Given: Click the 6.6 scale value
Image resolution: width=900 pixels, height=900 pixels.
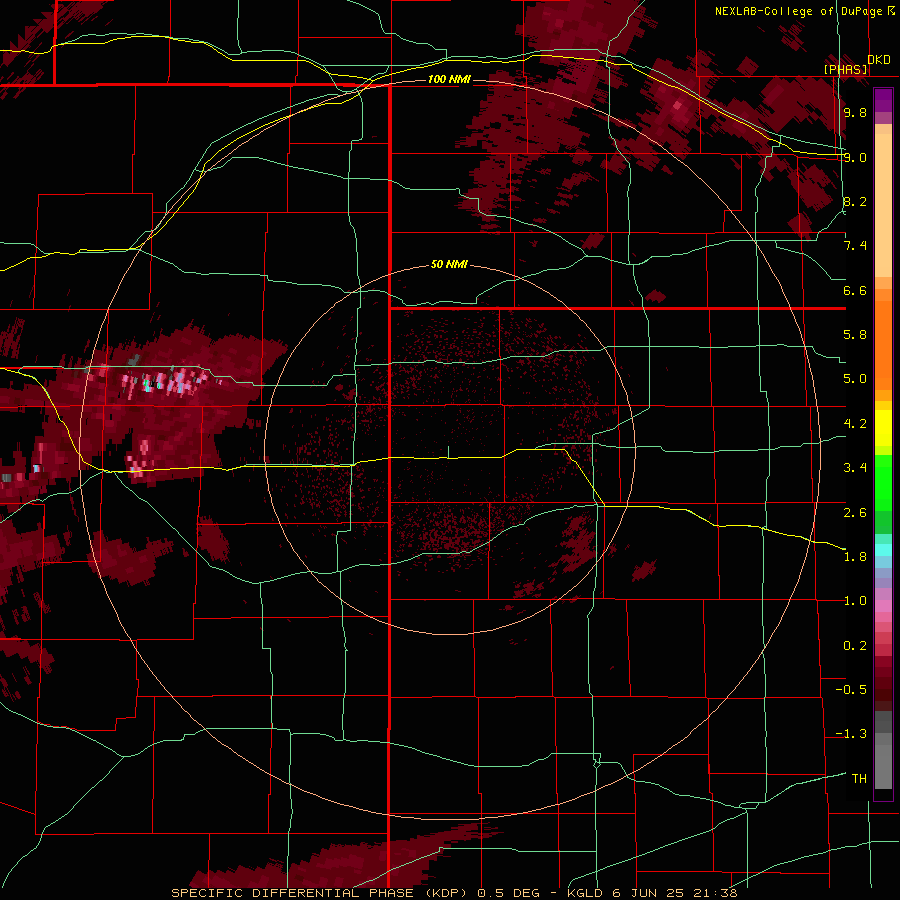Looking at the screenshot, I should [855, 290].
